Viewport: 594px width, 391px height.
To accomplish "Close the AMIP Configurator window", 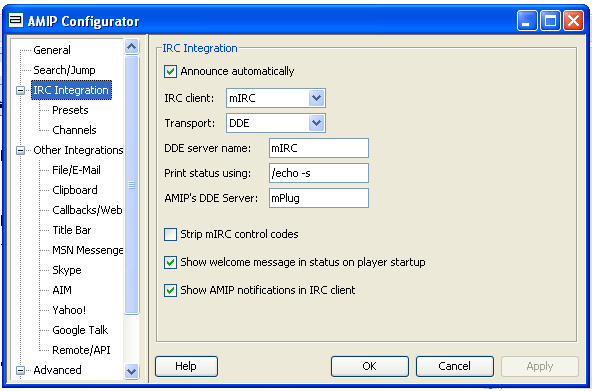I will pyautogui.click(x=573, y=20).
